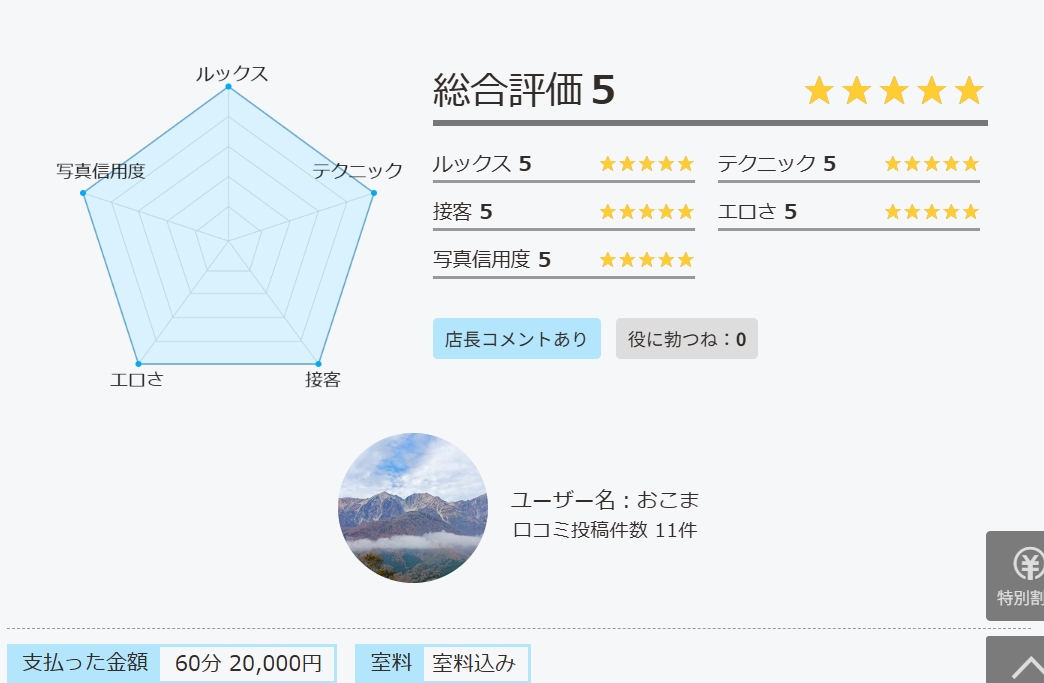Click the yen discount icon button

point(1018,575)
